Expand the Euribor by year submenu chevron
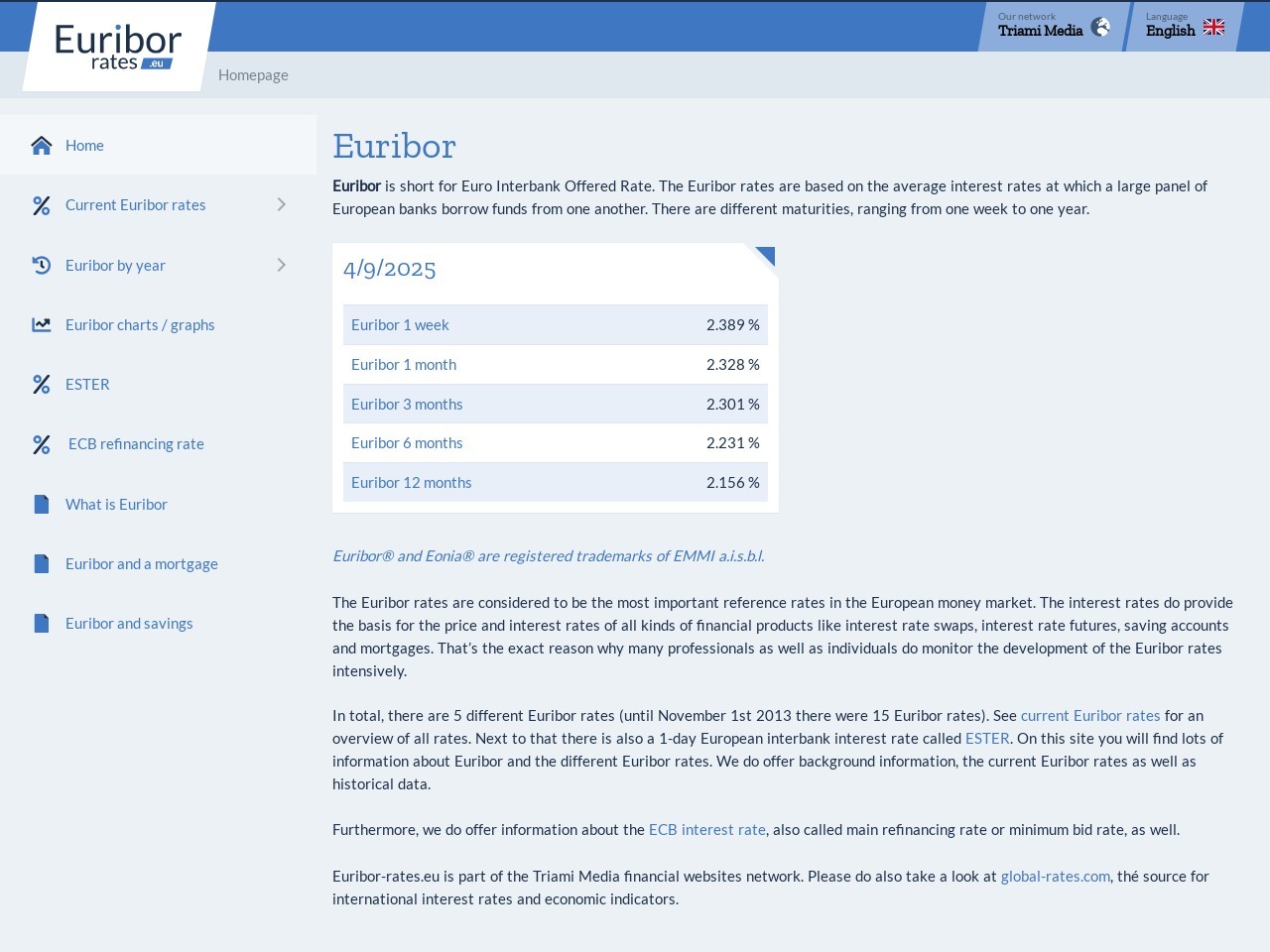1270x952 pixels. coord(282,265)
